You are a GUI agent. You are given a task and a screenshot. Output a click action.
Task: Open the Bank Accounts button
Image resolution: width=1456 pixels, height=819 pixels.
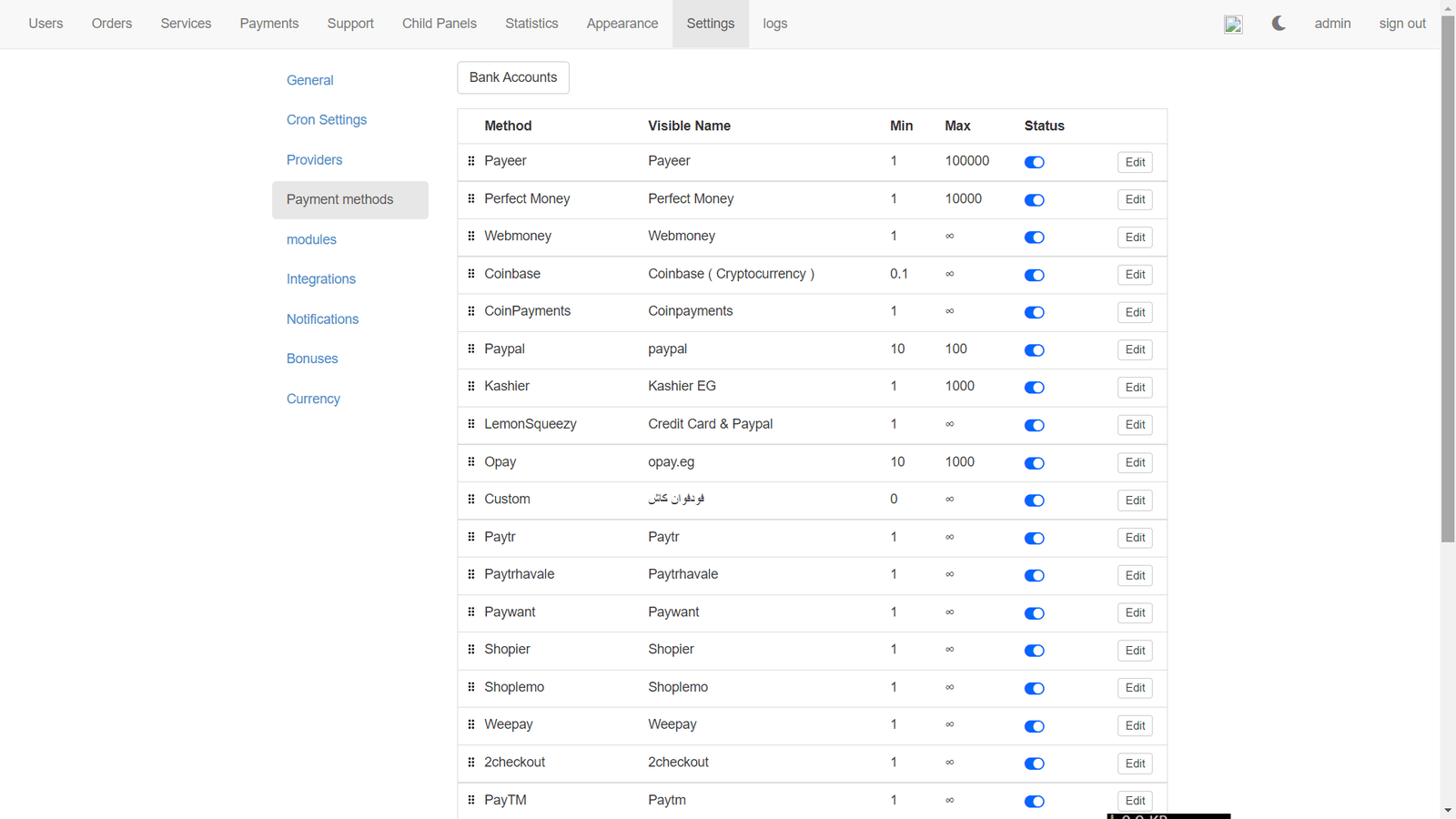click(513, 77)
